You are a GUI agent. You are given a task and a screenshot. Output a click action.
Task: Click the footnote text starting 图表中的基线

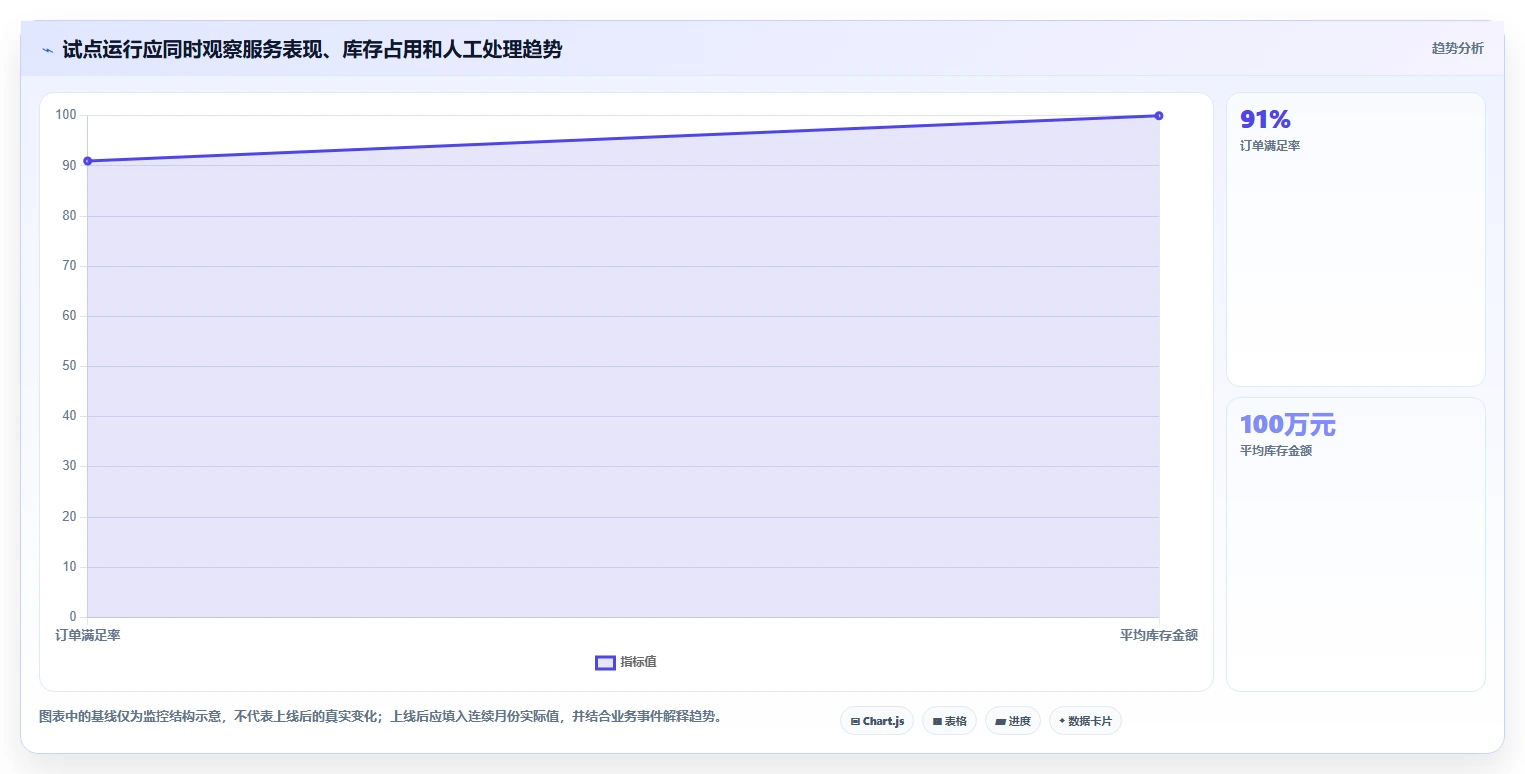380,716
